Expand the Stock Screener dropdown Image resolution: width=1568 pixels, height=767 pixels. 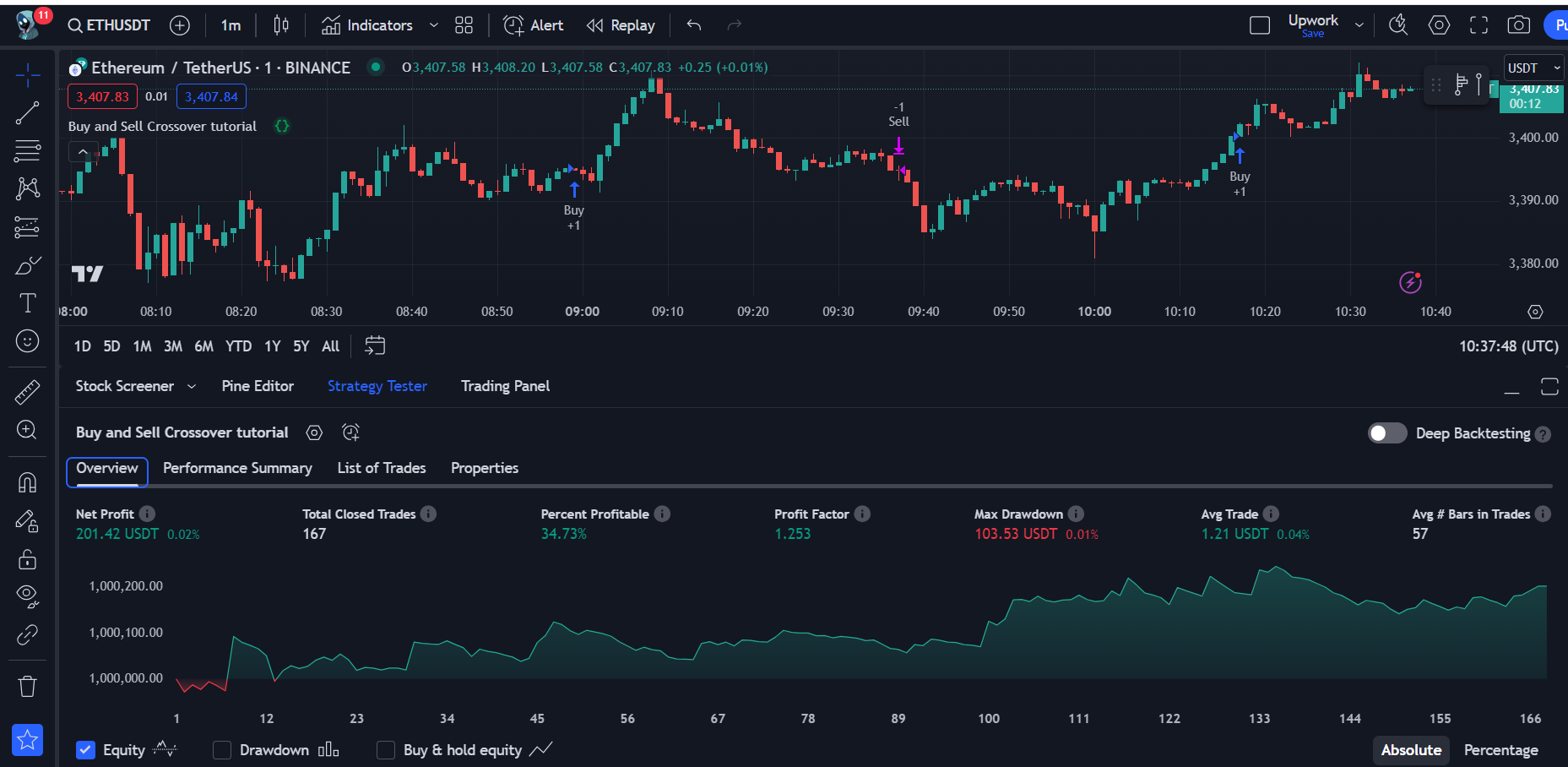(x=193, y=386)
